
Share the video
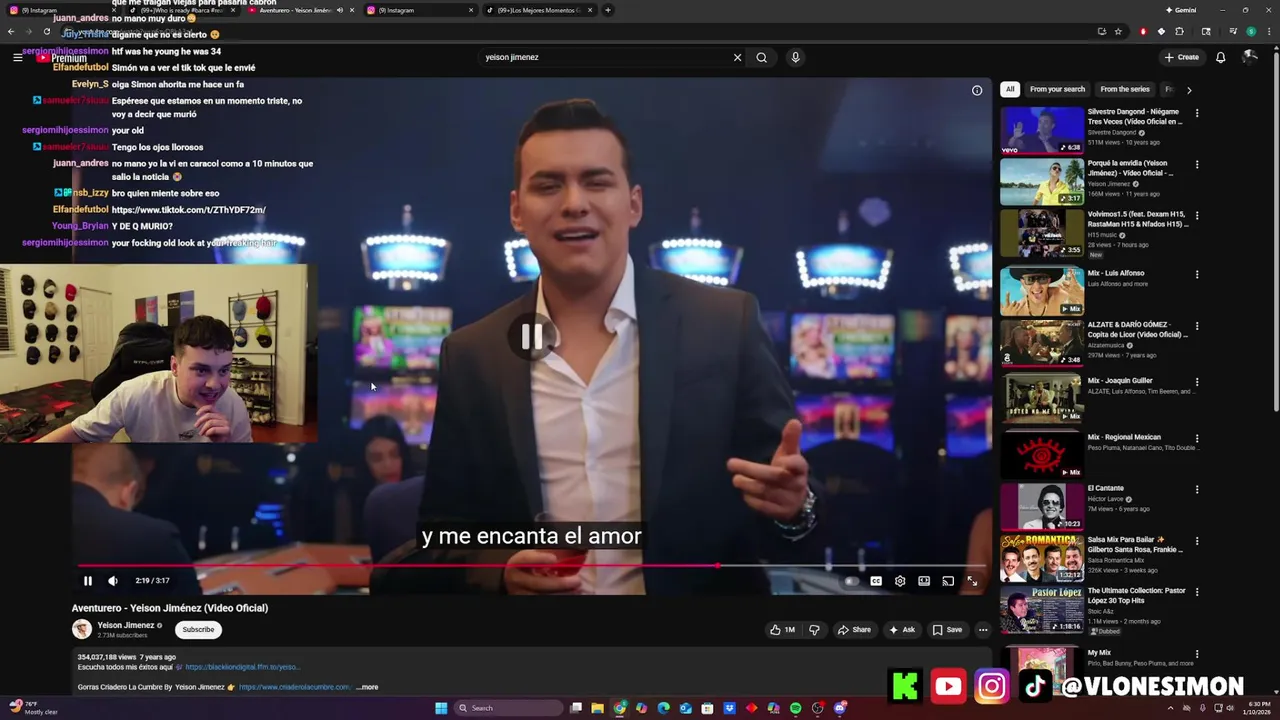click(x=854, y=630)
